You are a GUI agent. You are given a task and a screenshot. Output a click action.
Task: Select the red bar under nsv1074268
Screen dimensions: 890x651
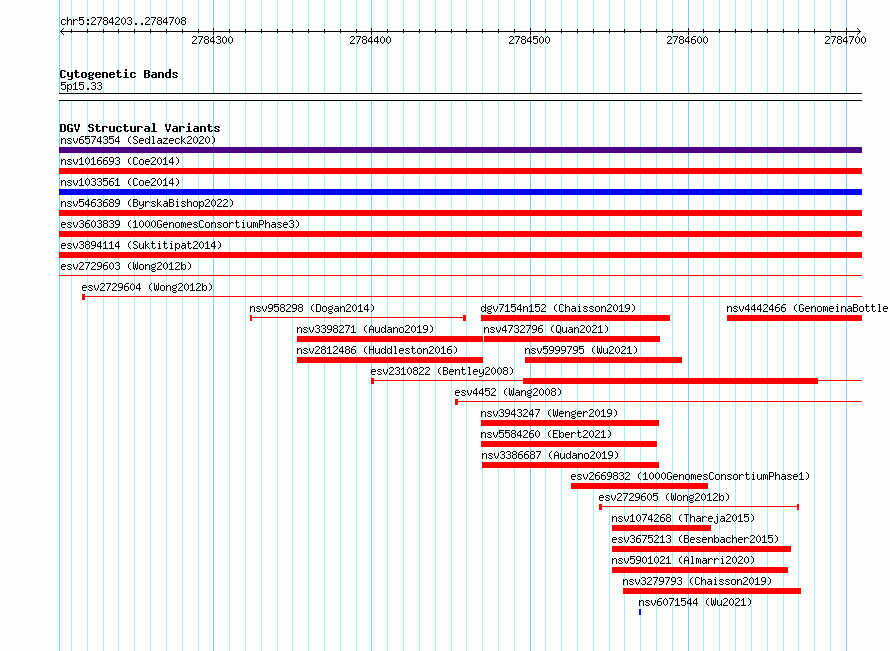pos(661,528)
